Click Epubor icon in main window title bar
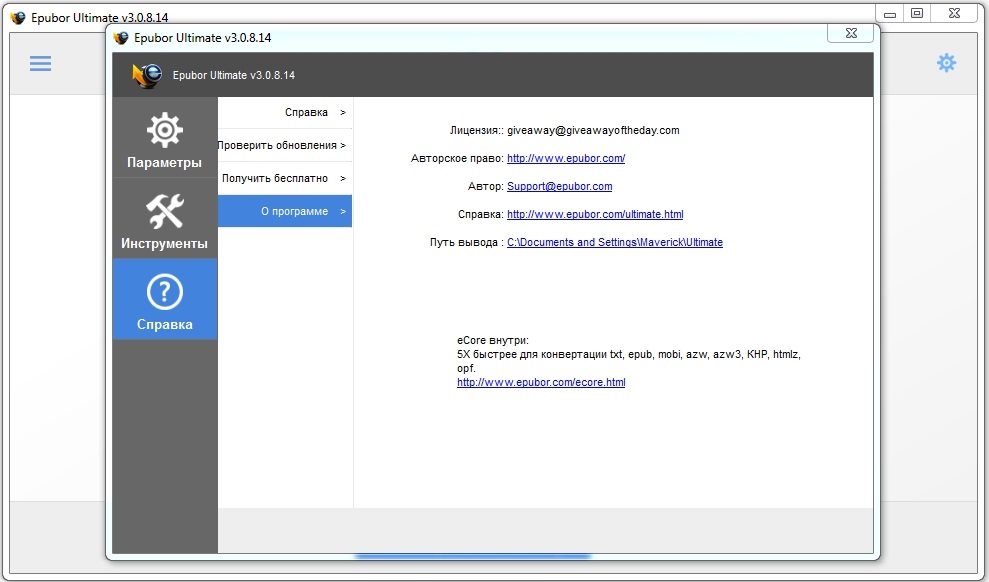Viewport: 989px width, 582px height. tap(18, 18)
